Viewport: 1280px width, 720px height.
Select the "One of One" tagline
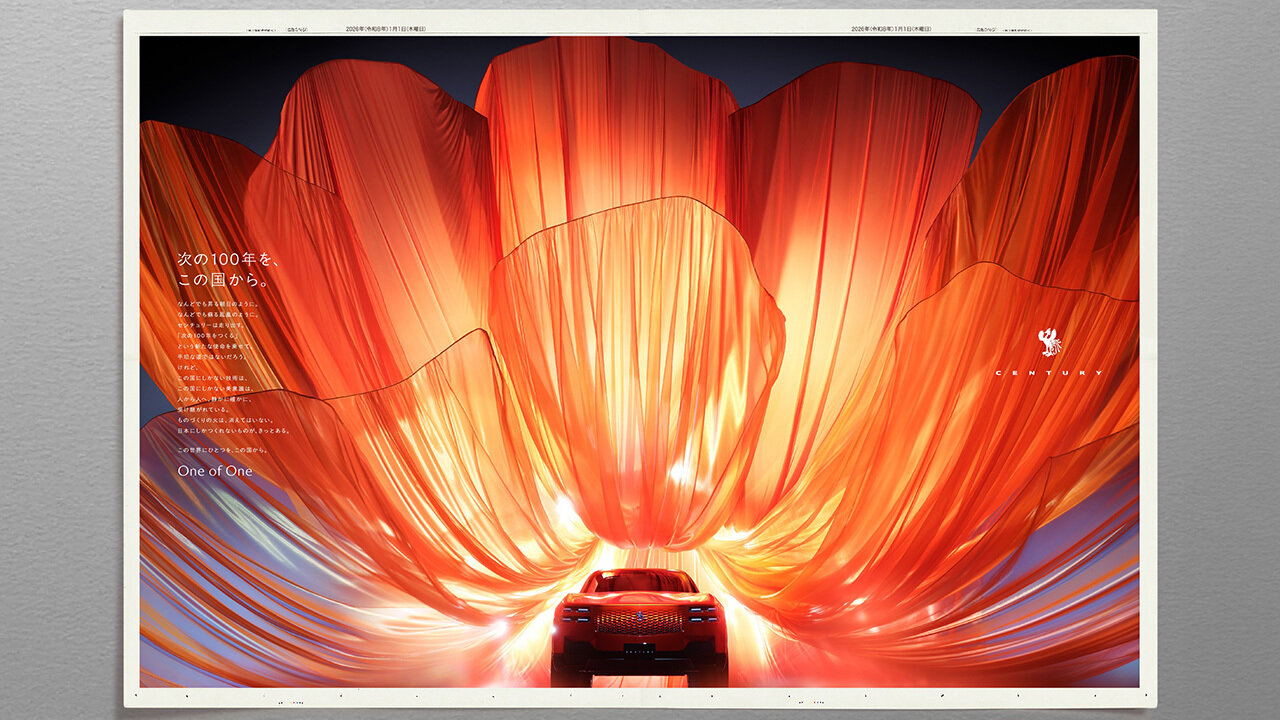click(x=215, y=471)
